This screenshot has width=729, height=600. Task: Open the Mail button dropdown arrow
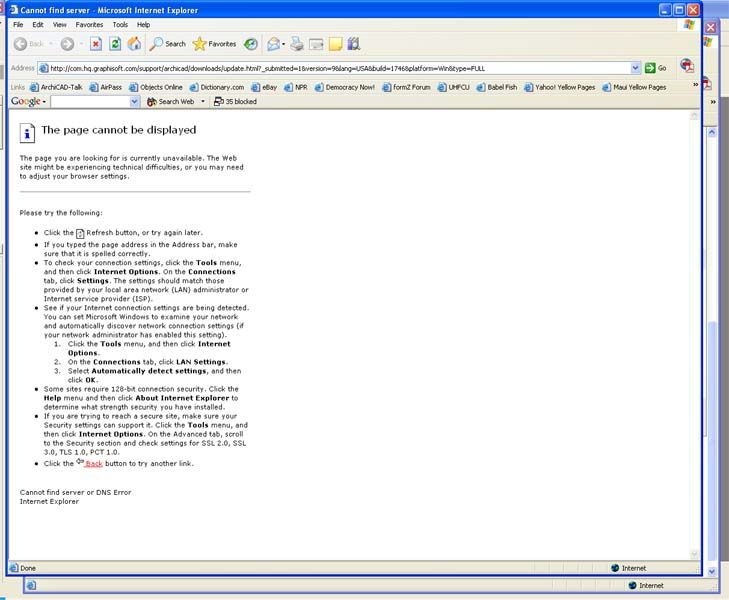pos(284,44)
